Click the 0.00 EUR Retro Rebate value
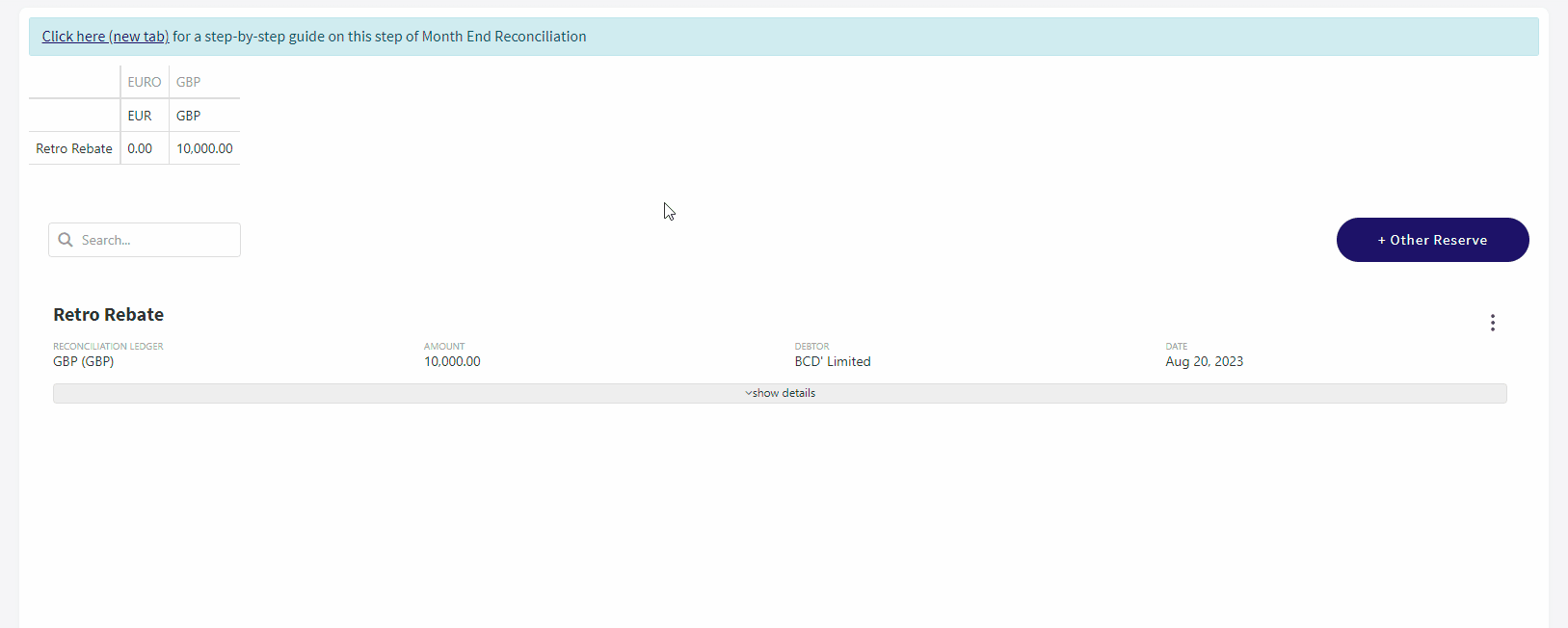The height and width of the screenshot is (628, 1568). coord(140,148)
